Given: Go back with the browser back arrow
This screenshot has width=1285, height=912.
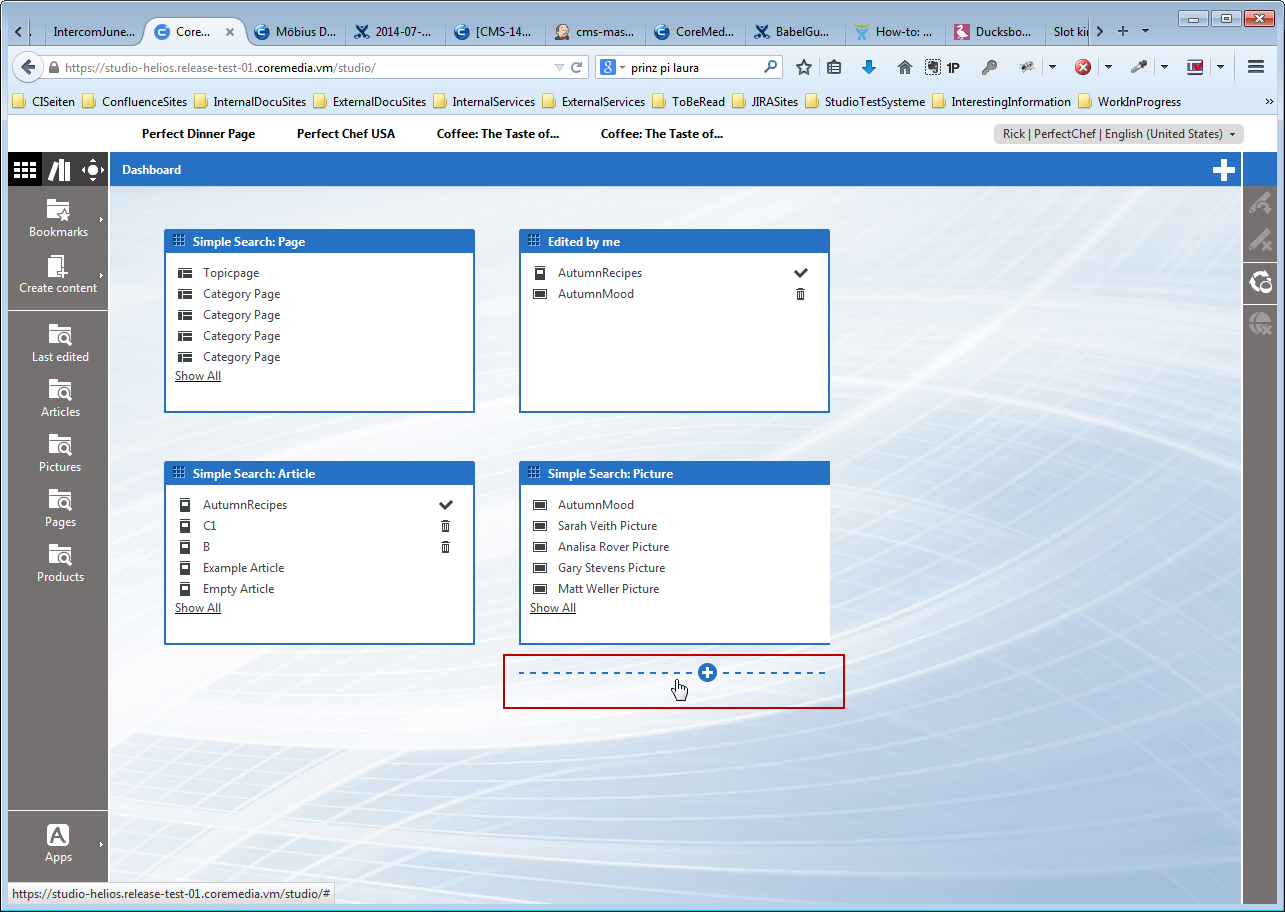Looking at the screenshot, I should click(28, 67).
